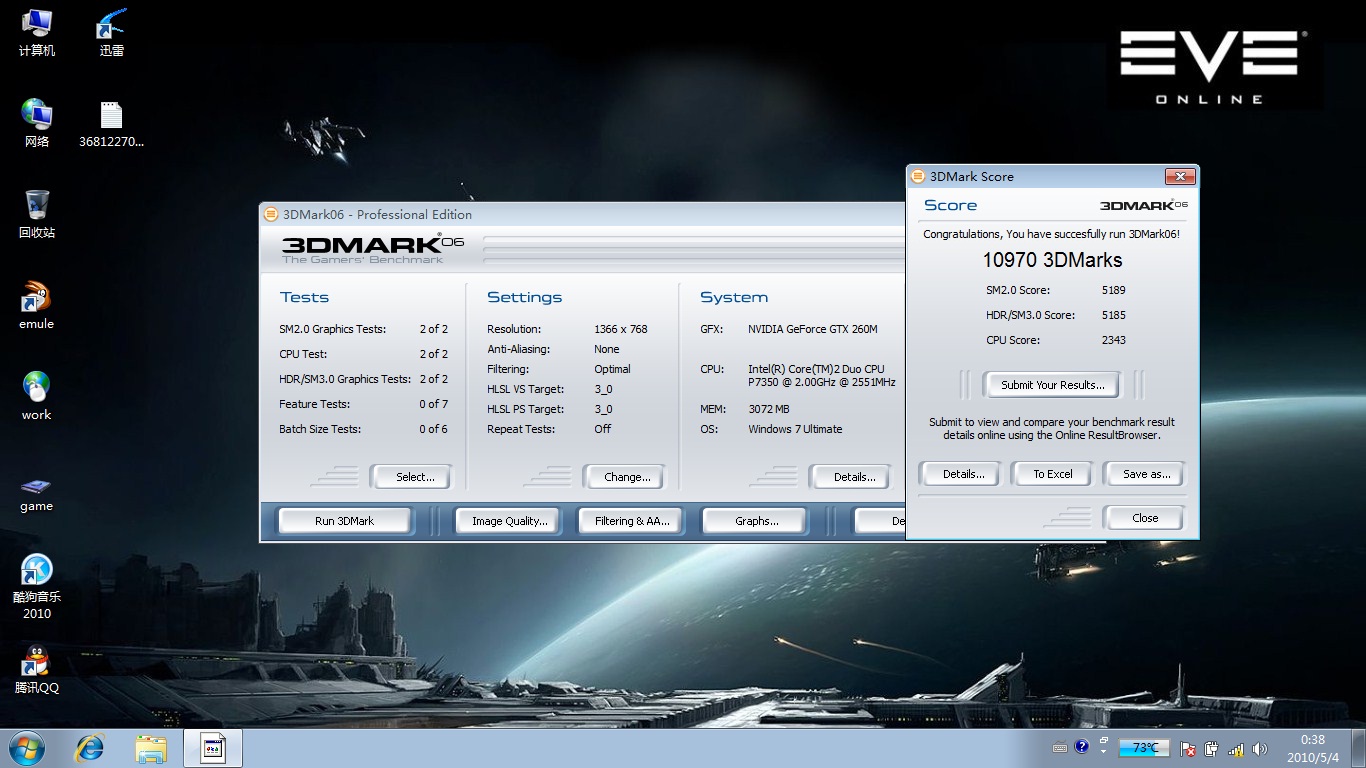The width and height of the screenshot is (1366, 768).
Task: Click the CPU Score value 2343
Action: pyautogui.click(x=1113, y=340)
